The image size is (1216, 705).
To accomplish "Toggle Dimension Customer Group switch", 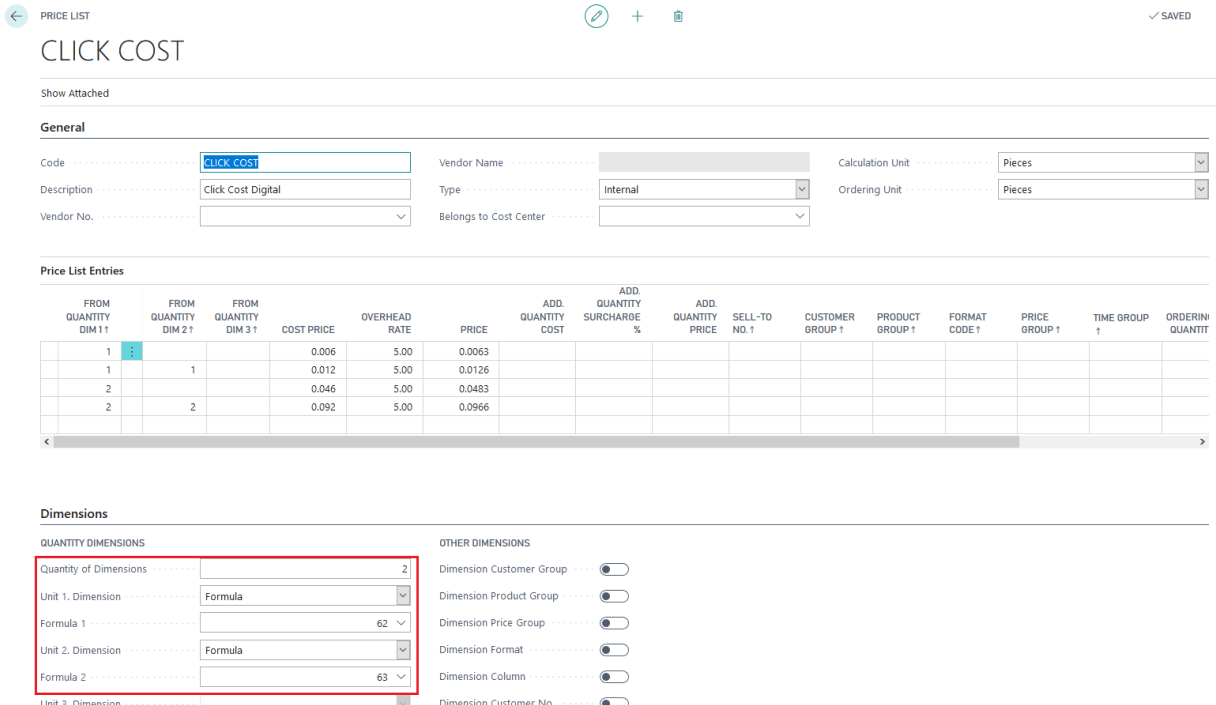I will pos(613,570).
